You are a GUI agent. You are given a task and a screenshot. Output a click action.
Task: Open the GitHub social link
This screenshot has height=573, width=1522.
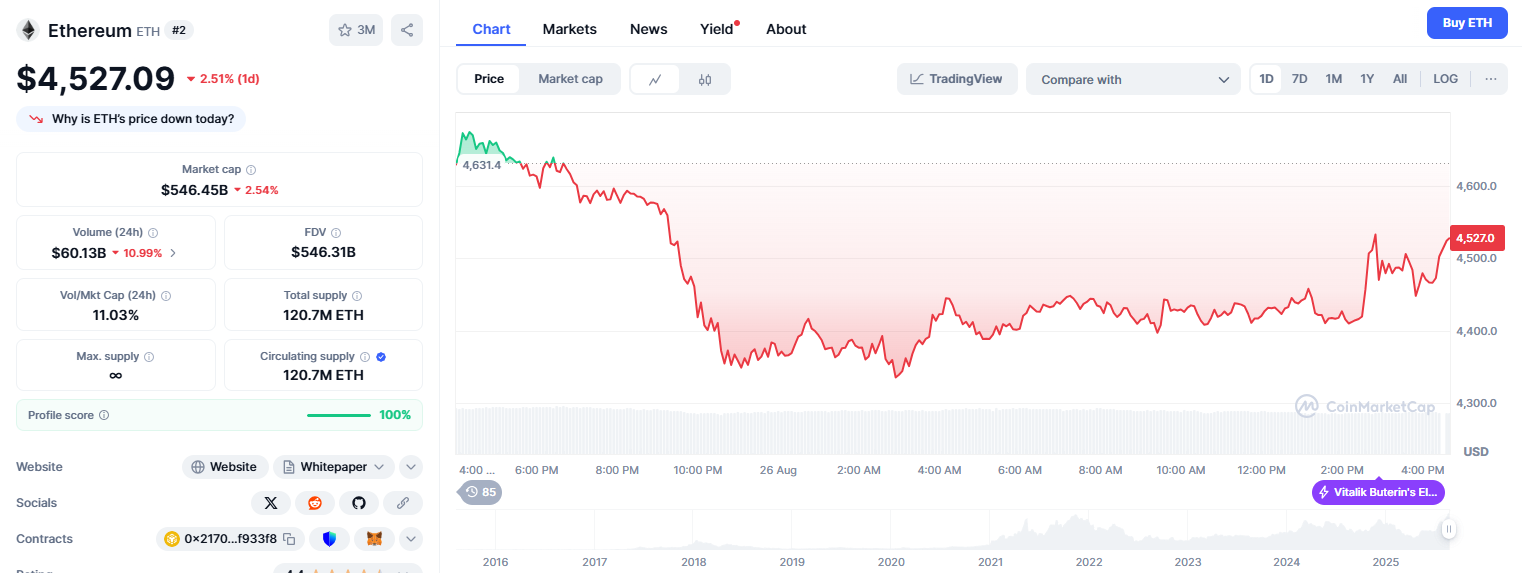359,503
